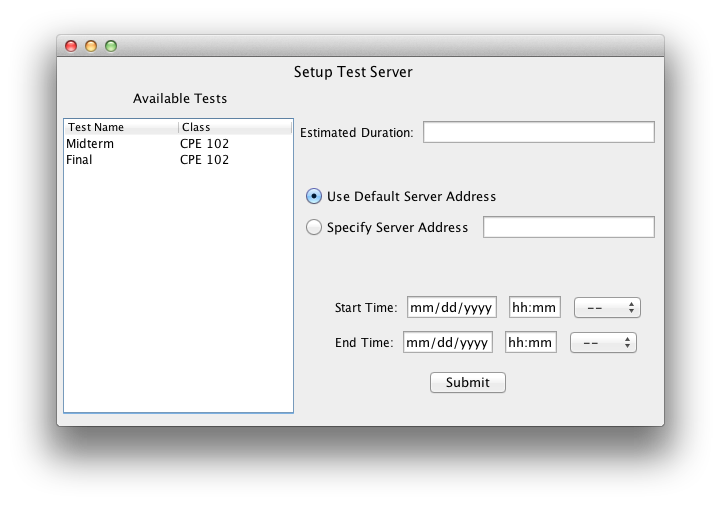The image size is (721, 505).
Task: Sort by the Class column header
Action: pos(235,128)
